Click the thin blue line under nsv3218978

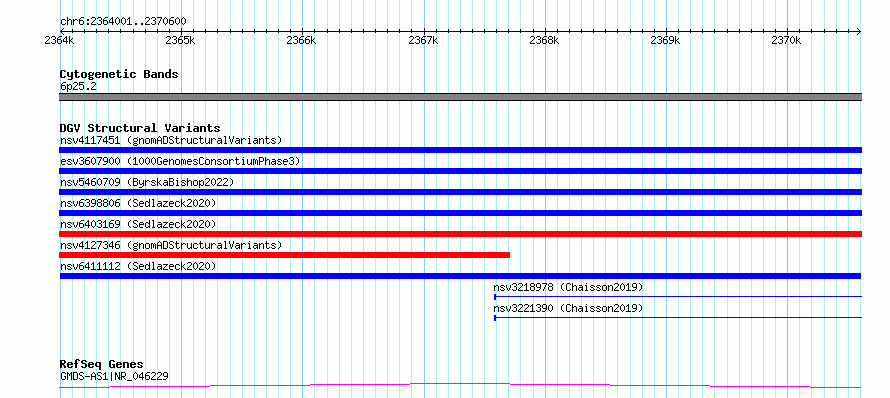click(x=678, y=296)
